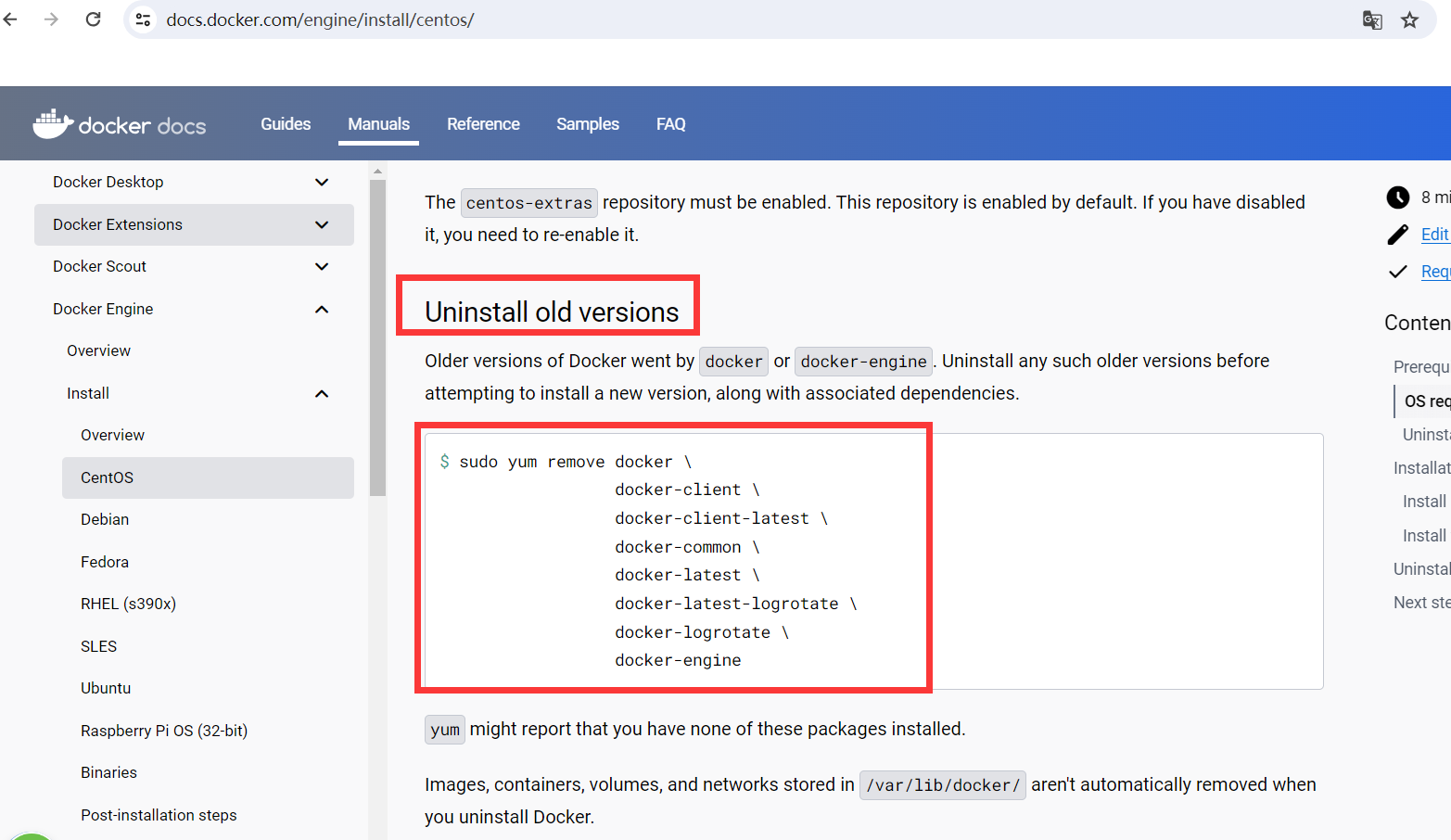
Task: Expand Docker Scout chevron
Action: 322,266
